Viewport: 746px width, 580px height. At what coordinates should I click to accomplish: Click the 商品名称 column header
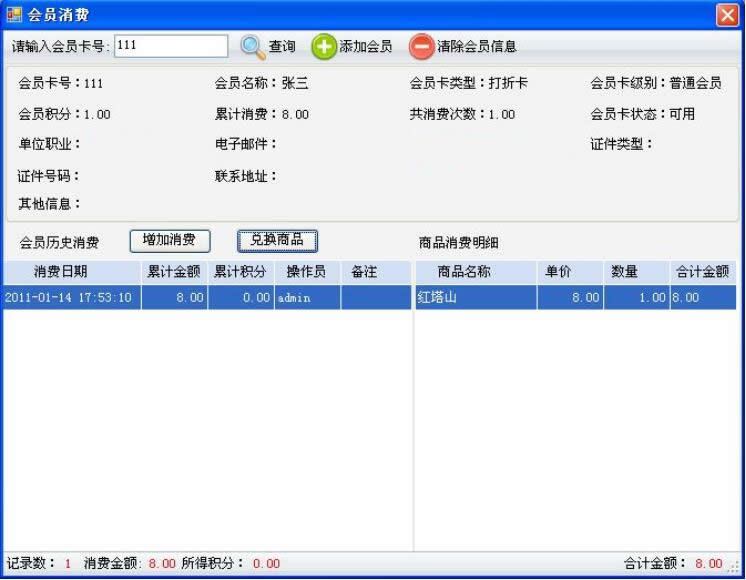[x=476, y=272]
